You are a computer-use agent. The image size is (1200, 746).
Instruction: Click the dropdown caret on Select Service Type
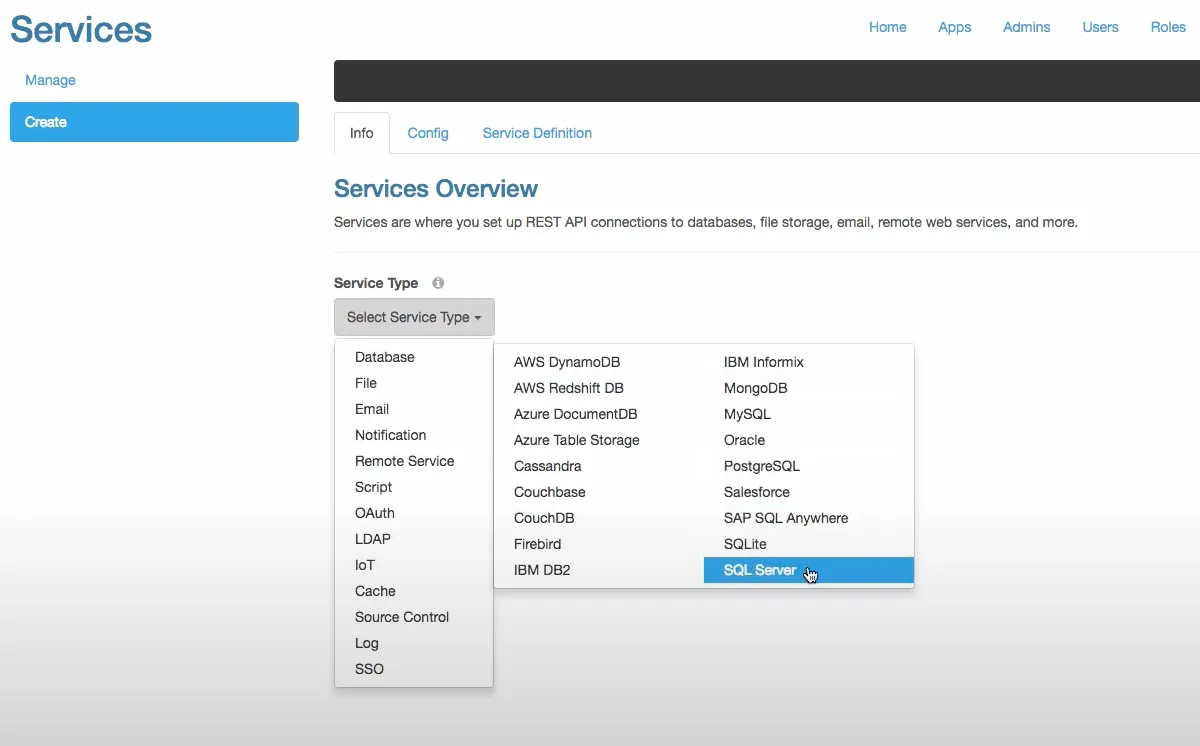pos(478,317)
